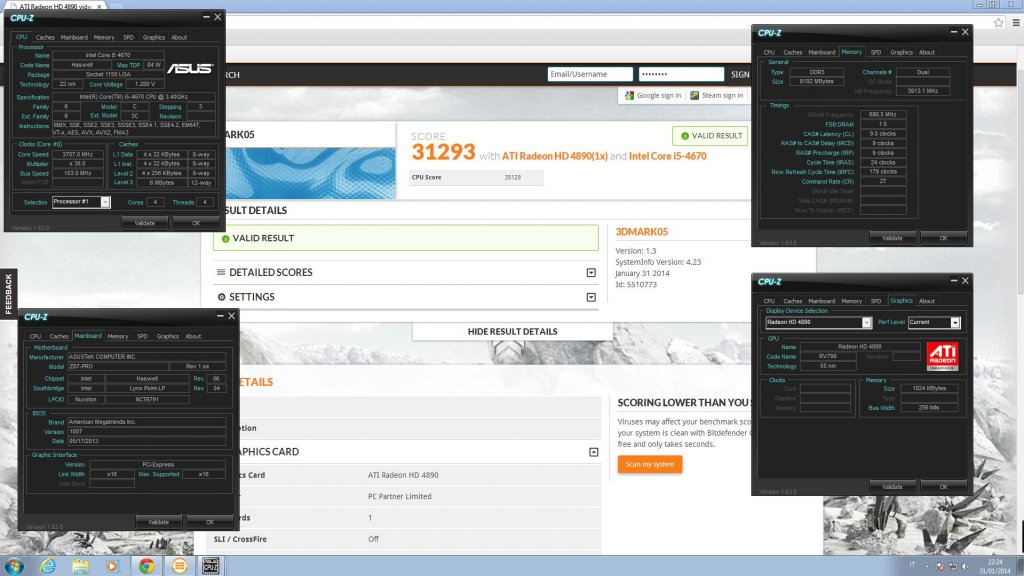Click the CPU Score value 35129

click(513, 178)
